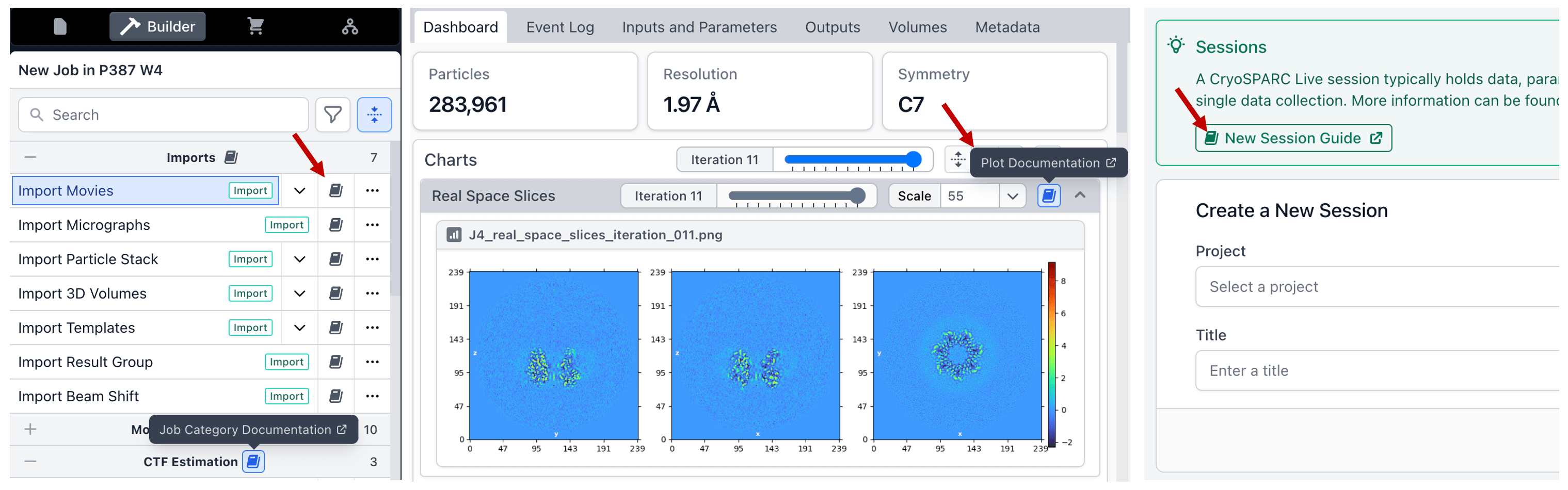The image size is (1568, 490).
Task: Switch to the Inputs and Parameters tab
Action: click(699, 27)
